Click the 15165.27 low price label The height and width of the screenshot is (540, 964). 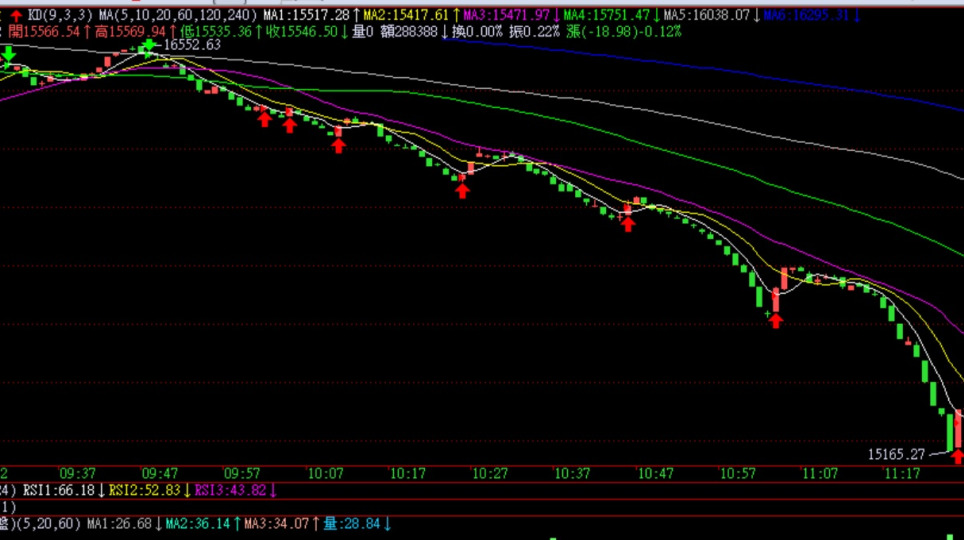(896, 453)
